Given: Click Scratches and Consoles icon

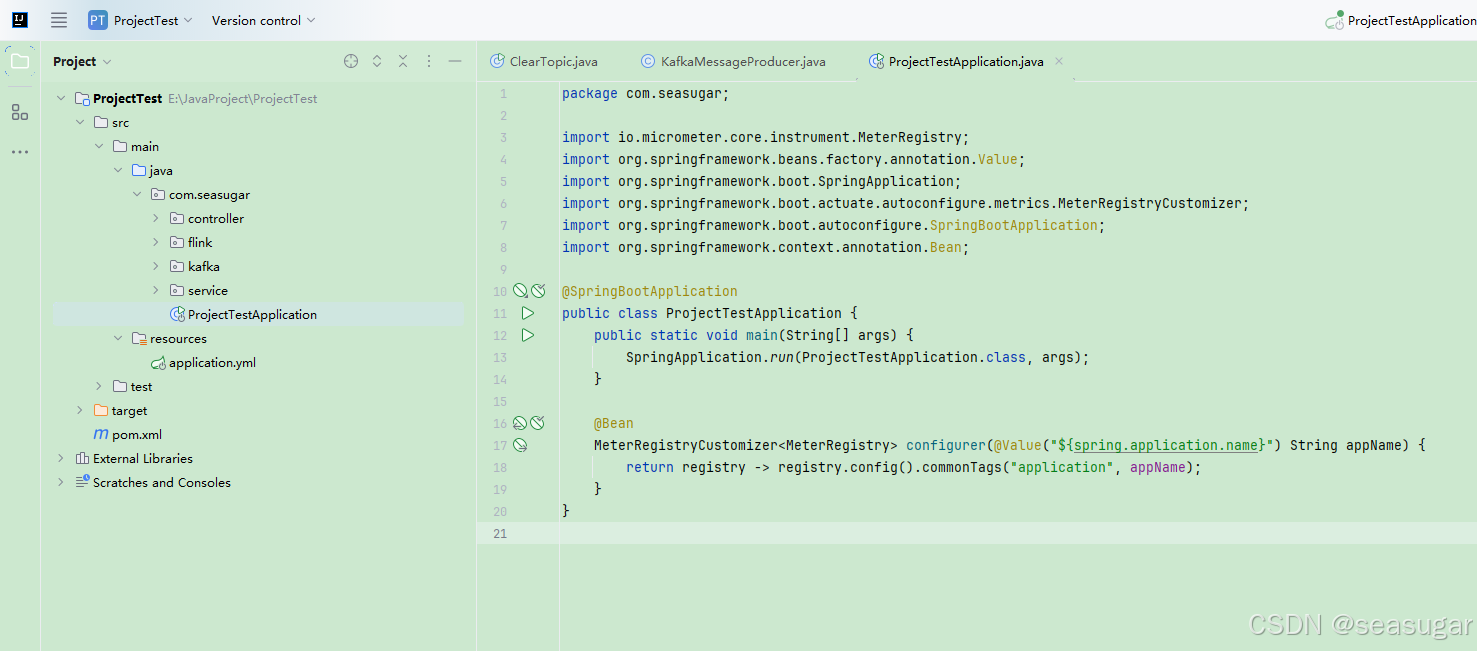Looking at the screenshot, I should pyautogui.click(x=82, y=483).
